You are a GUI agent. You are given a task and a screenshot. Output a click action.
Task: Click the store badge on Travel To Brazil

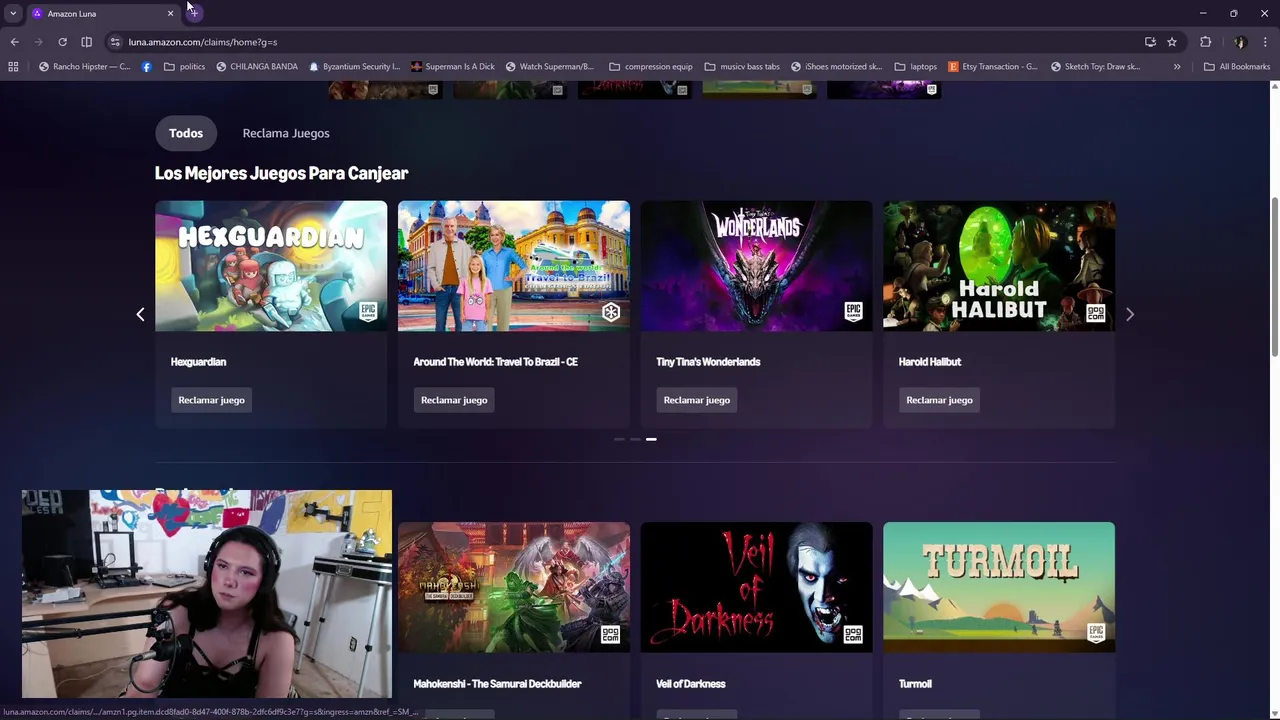click(x=611, y=312)
